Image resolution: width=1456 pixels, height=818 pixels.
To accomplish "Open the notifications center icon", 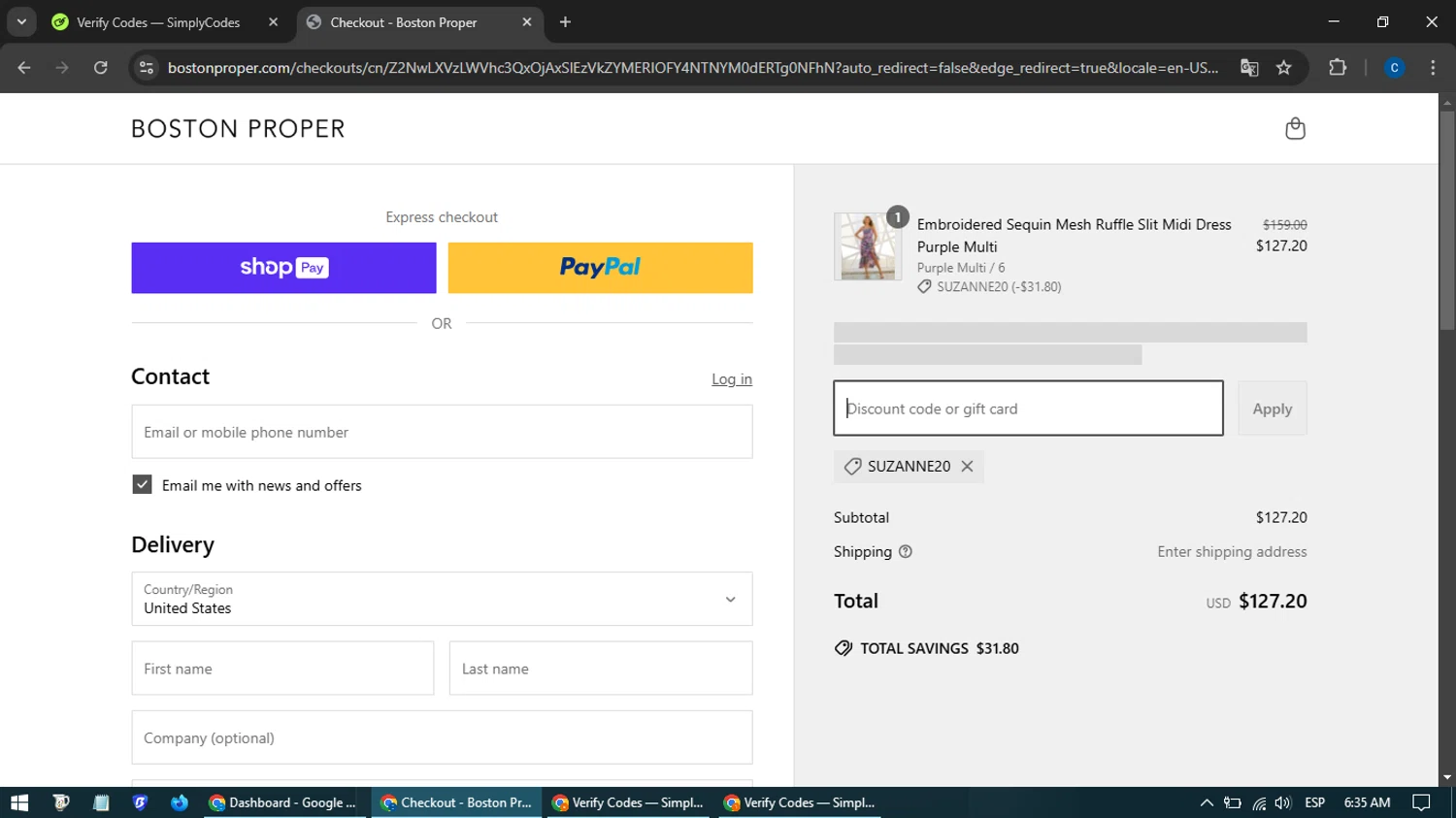I will 1421,802.
